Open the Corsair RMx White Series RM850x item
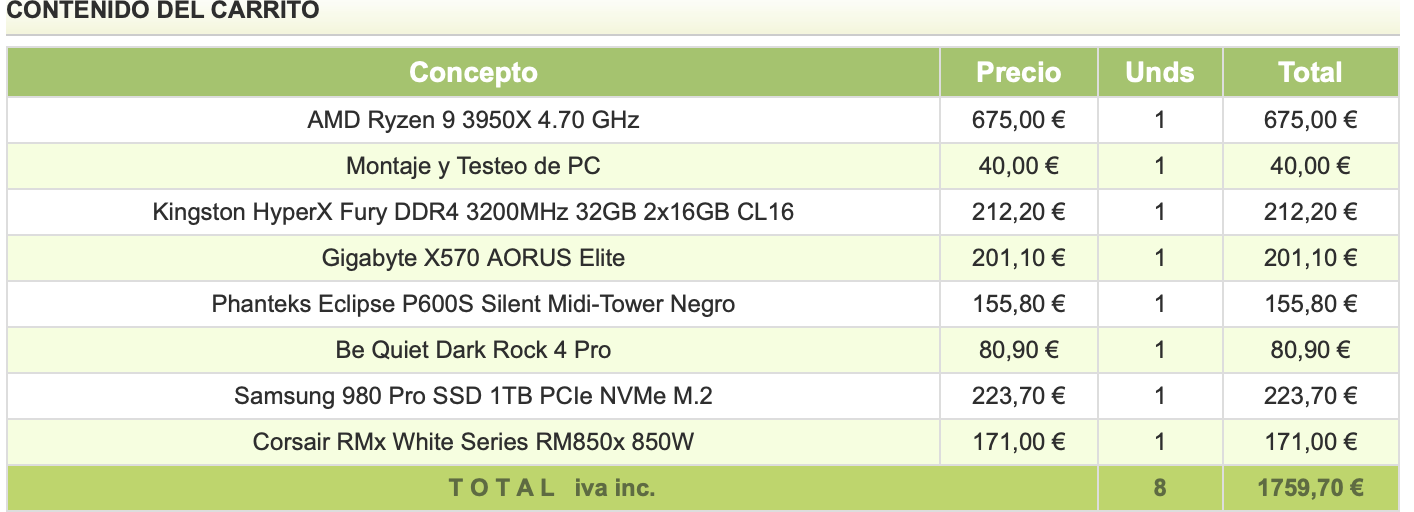The height and width of the screenshot is (512, 1414). [x=473, y=442]
